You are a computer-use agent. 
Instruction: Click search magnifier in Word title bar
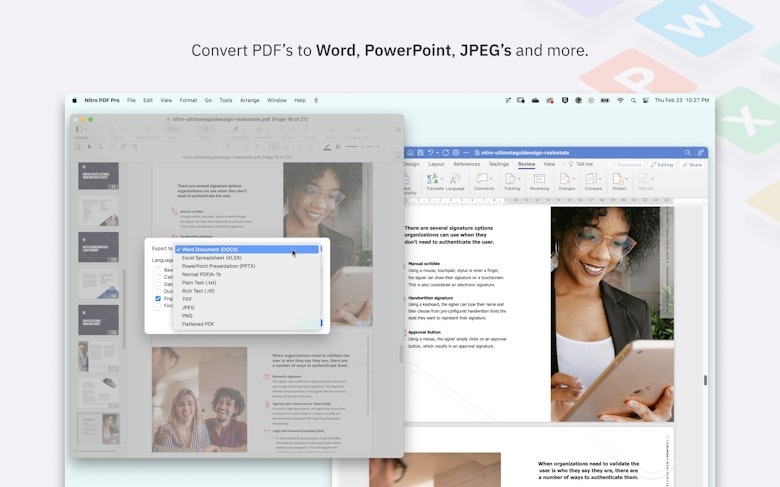[687, 153]
